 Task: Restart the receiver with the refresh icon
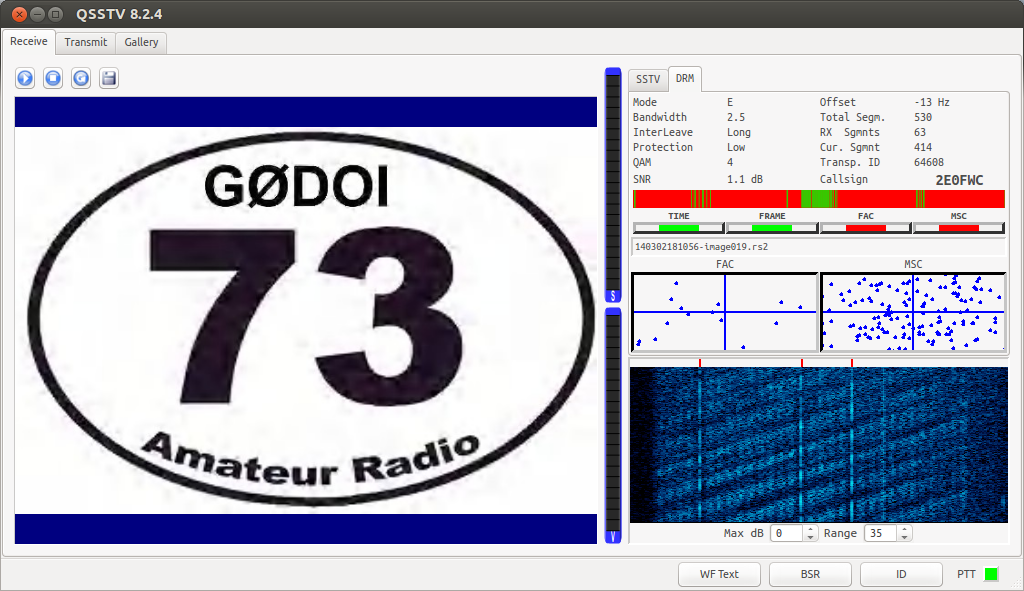(80, 77)
